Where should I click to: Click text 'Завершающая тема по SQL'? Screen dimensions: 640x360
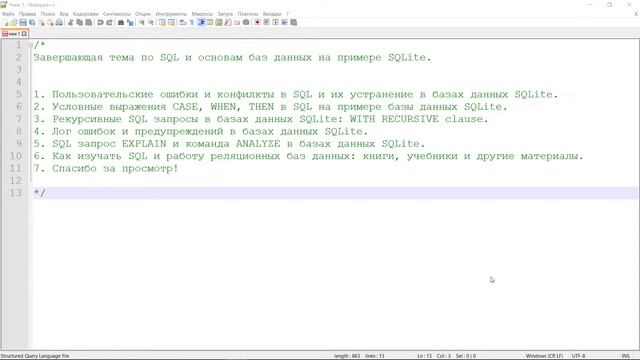106,58
